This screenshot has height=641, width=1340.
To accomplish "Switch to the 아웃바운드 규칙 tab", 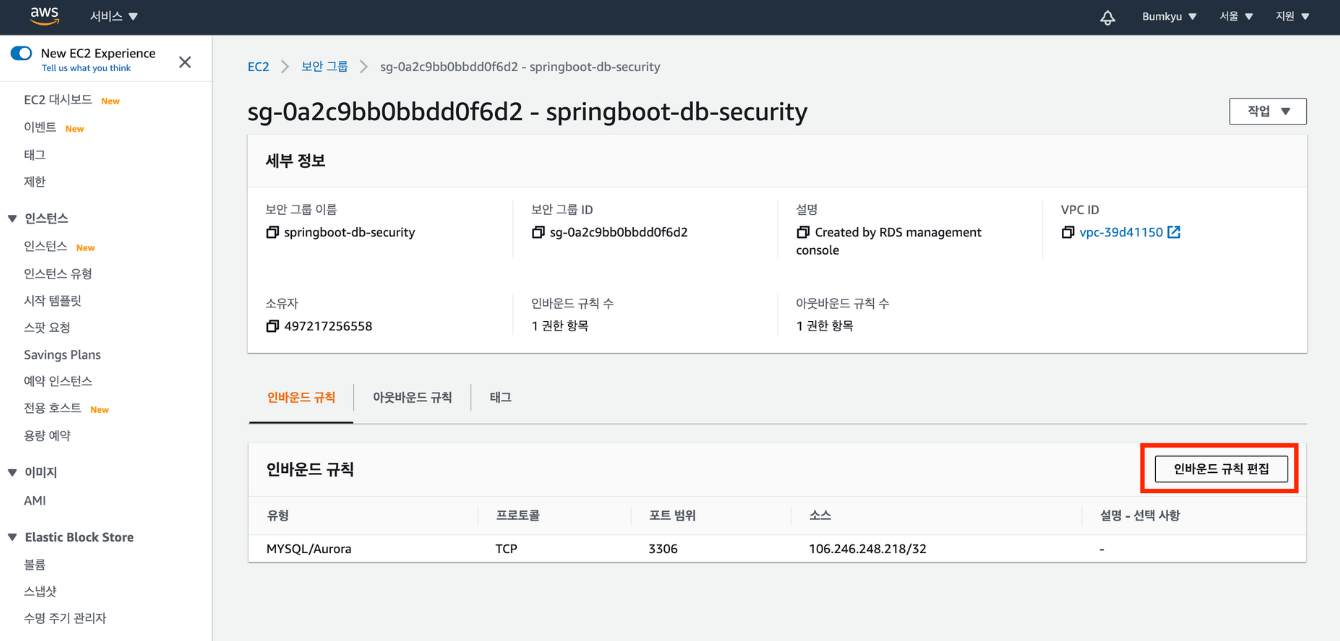I will (x=412, y=397).
